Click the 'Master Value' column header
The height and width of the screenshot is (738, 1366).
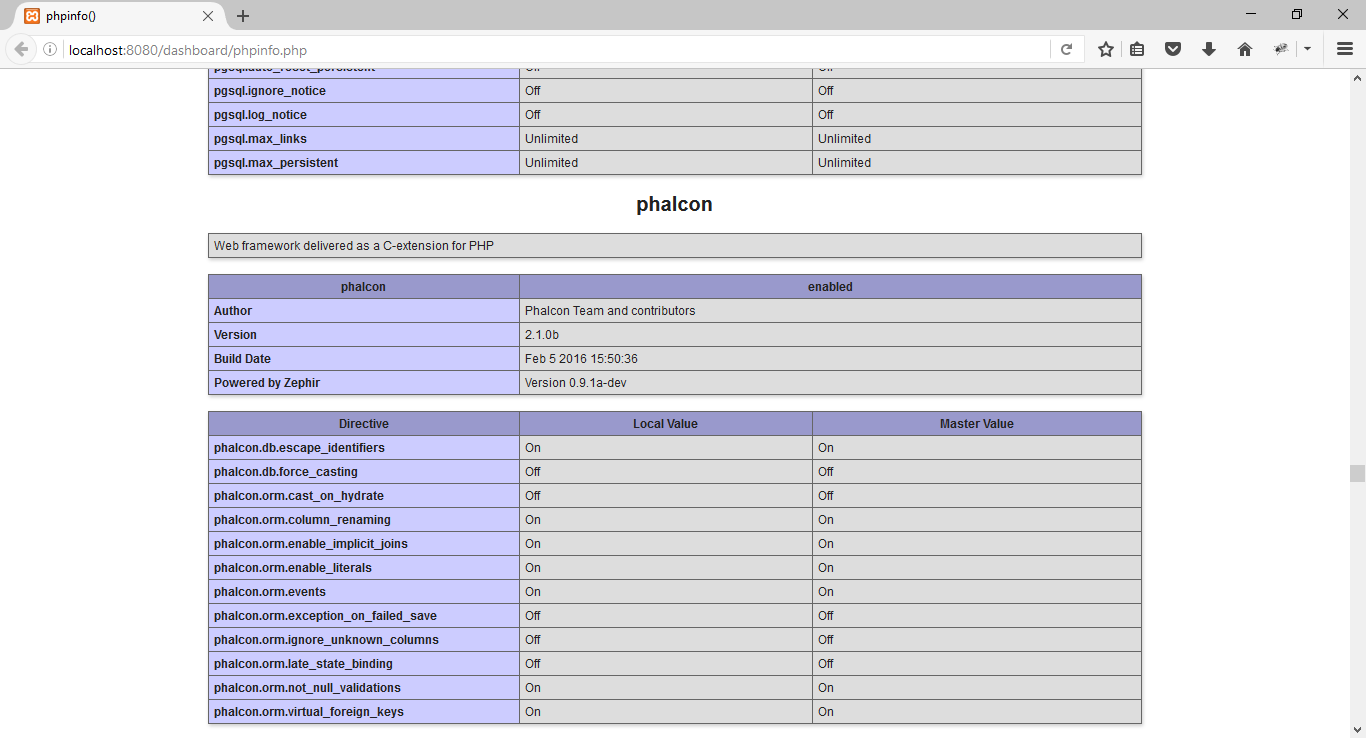tap(977, 424)
